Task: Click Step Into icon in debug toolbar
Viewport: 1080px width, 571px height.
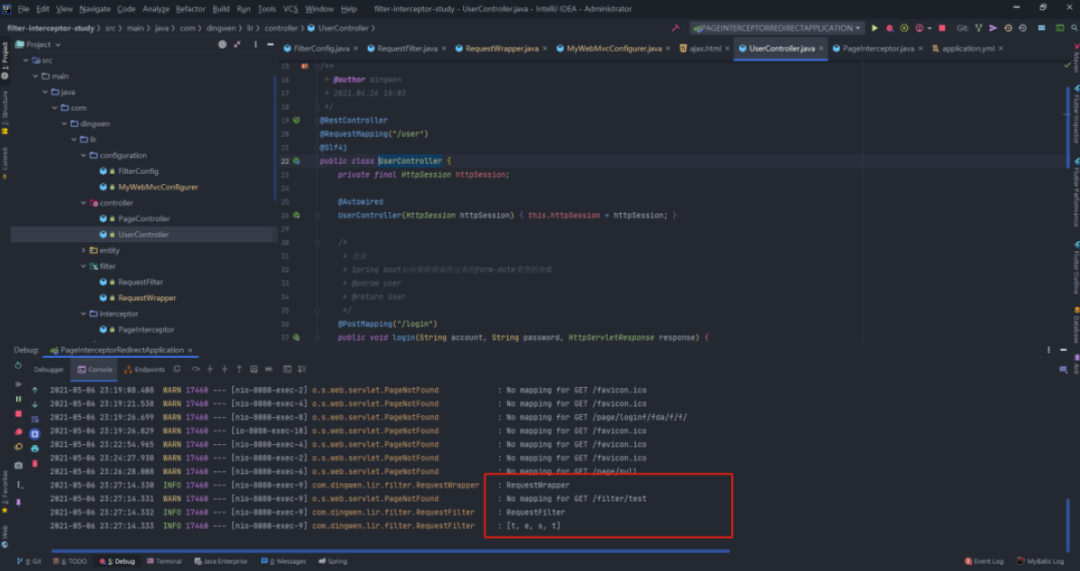Action: coord(210,369)
